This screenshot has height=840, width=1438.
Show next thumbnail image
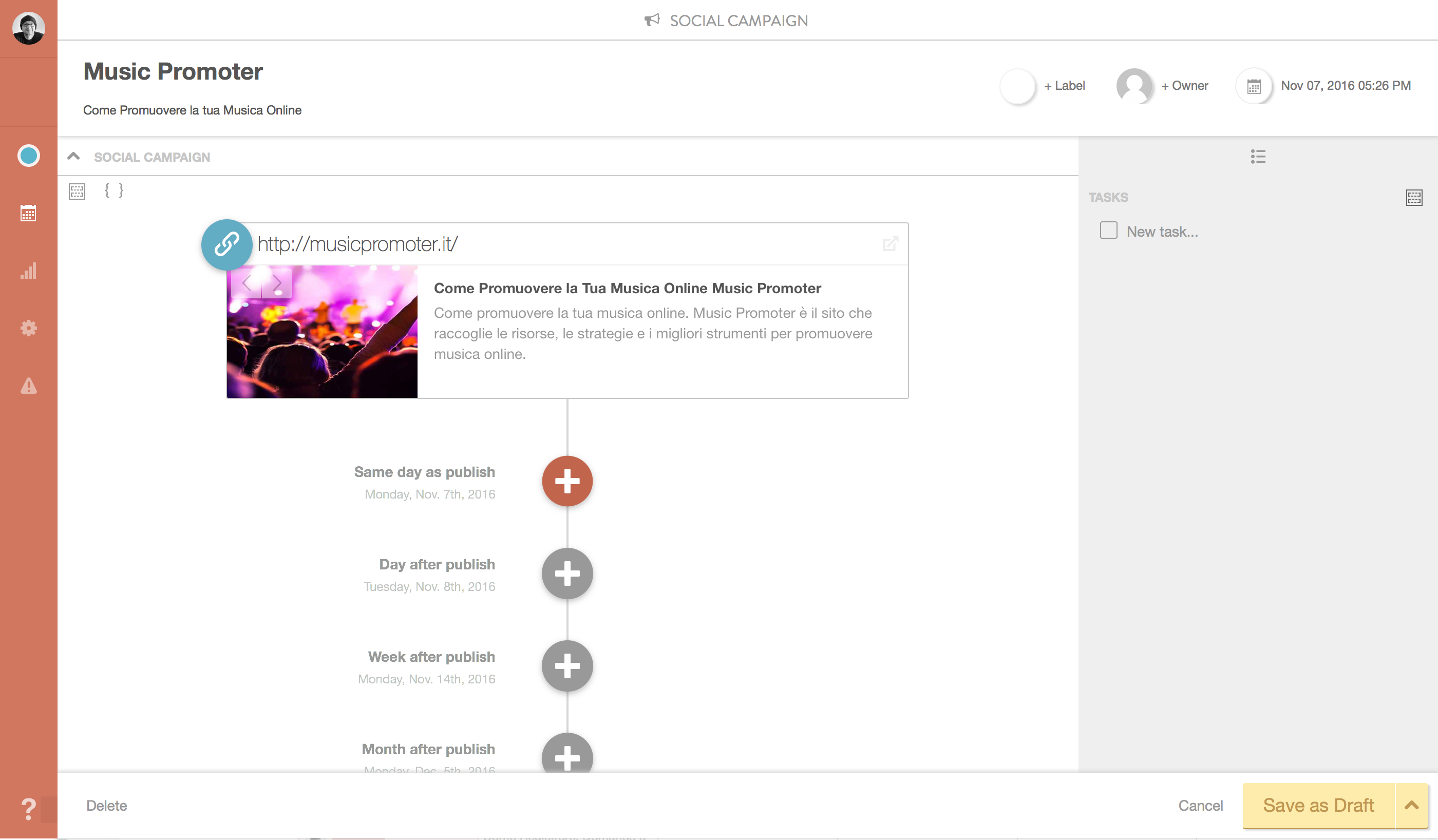coord(277,282)
